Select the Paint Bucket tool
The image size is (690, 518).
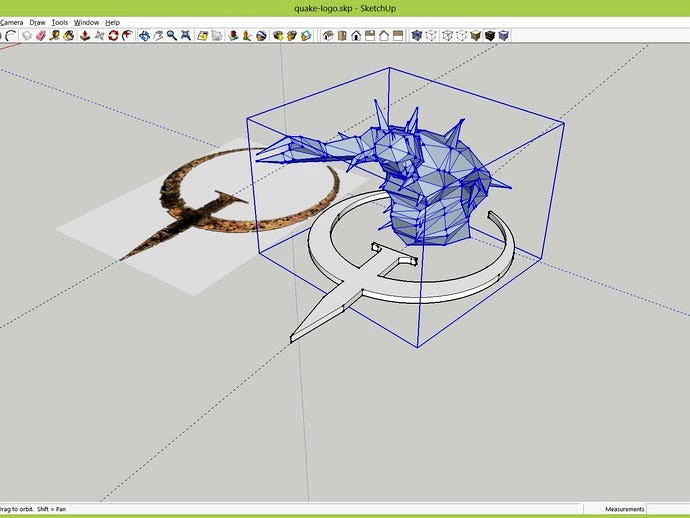(x=69, y=36)
